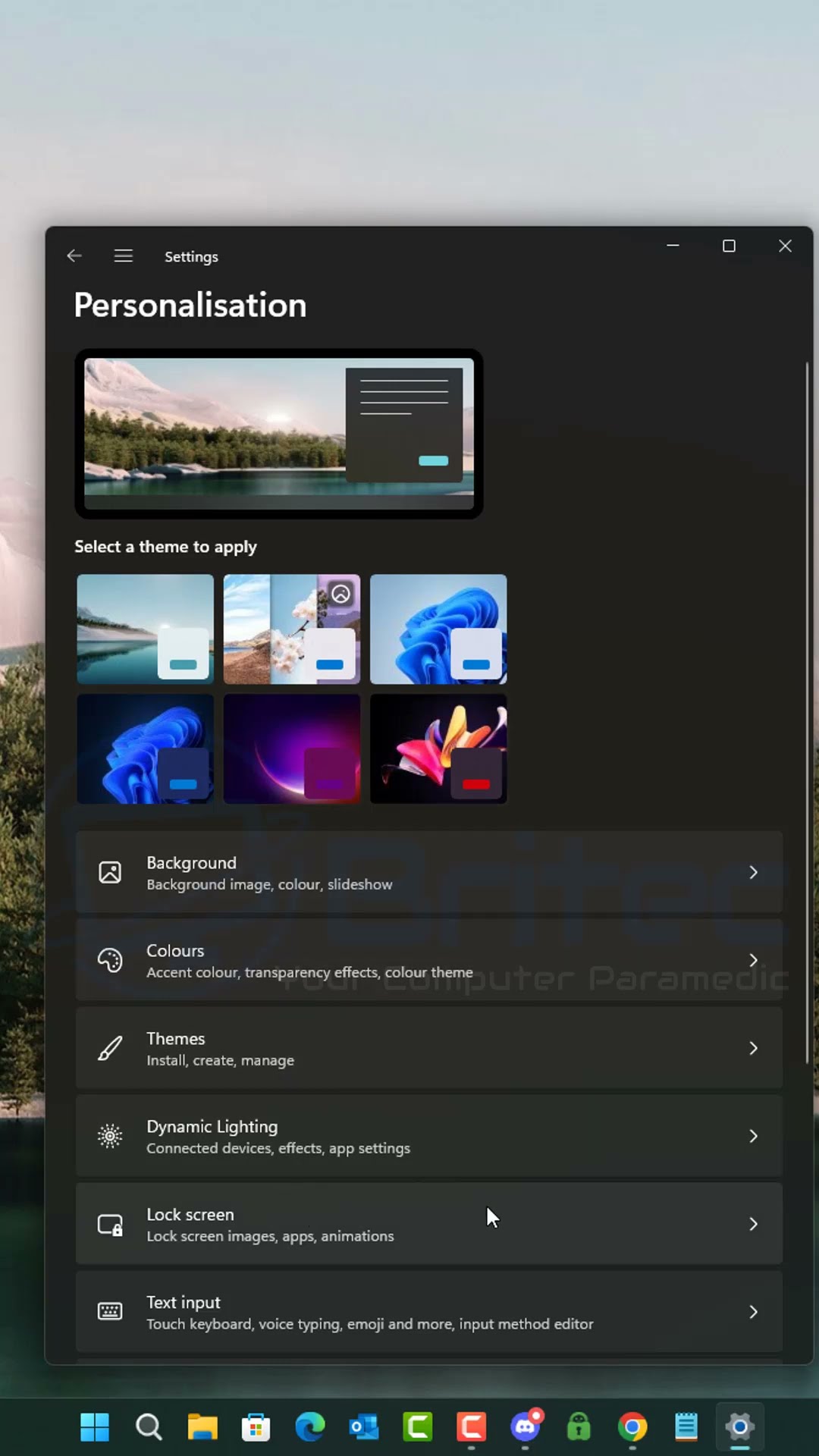Viewport: 819px width, 1456px height.
Task: Apply the dark blue bloom theme
Action: [x=146, y=749]
